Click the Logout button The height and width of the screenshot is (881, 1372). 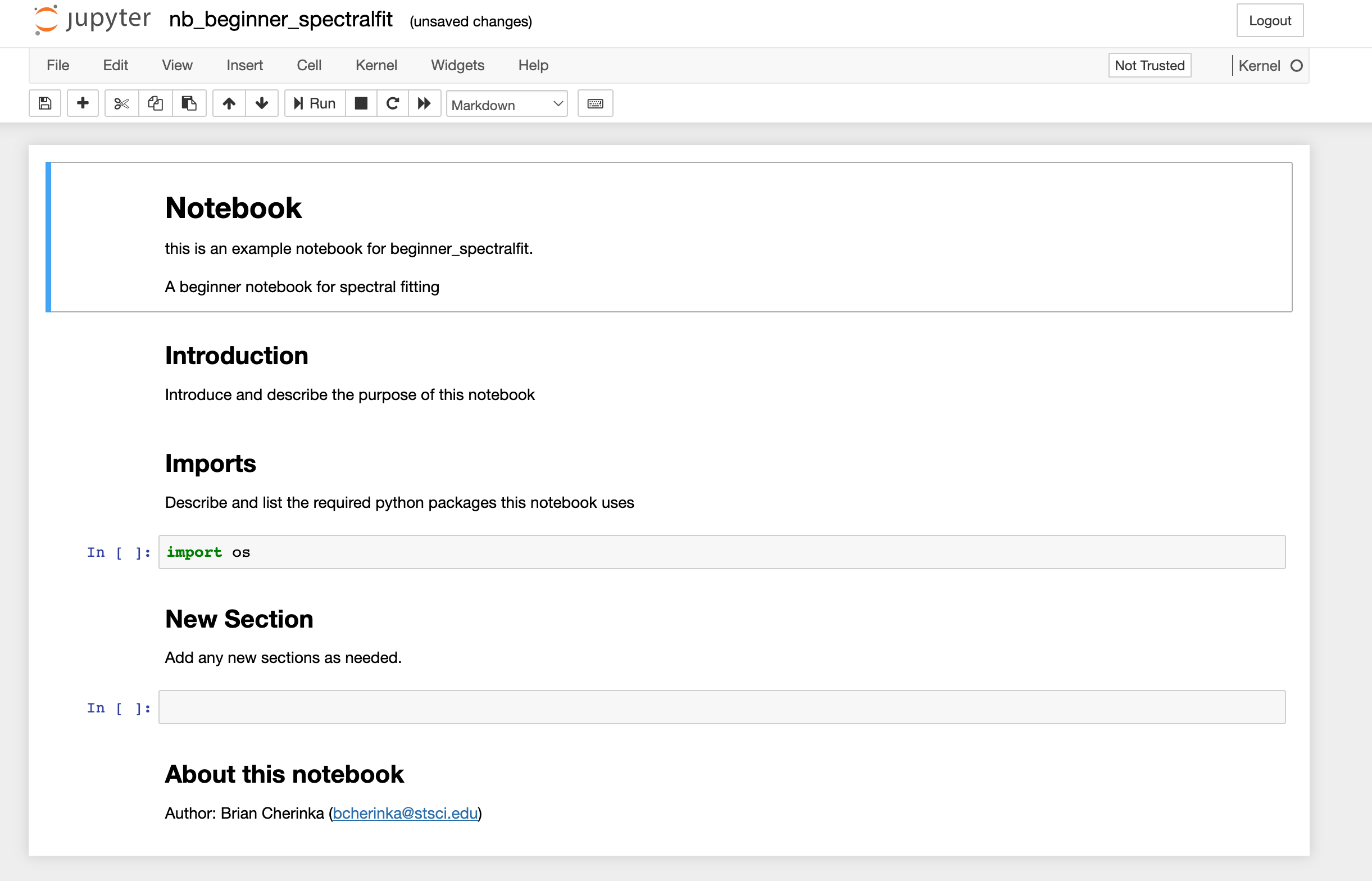pos(1270,20)
